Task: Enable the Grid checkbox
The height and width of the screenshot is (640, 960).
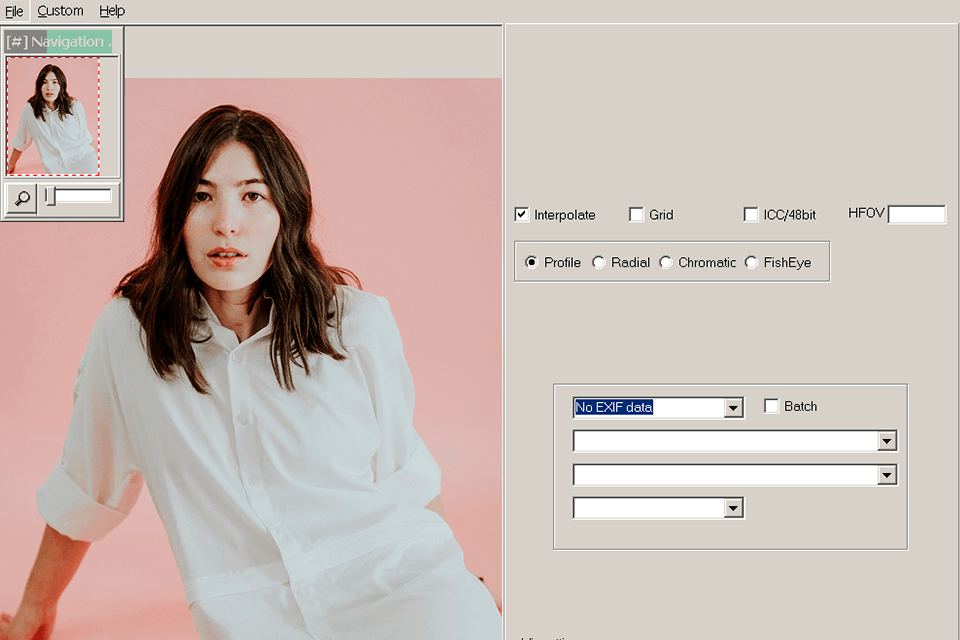Action: [636, 215]
